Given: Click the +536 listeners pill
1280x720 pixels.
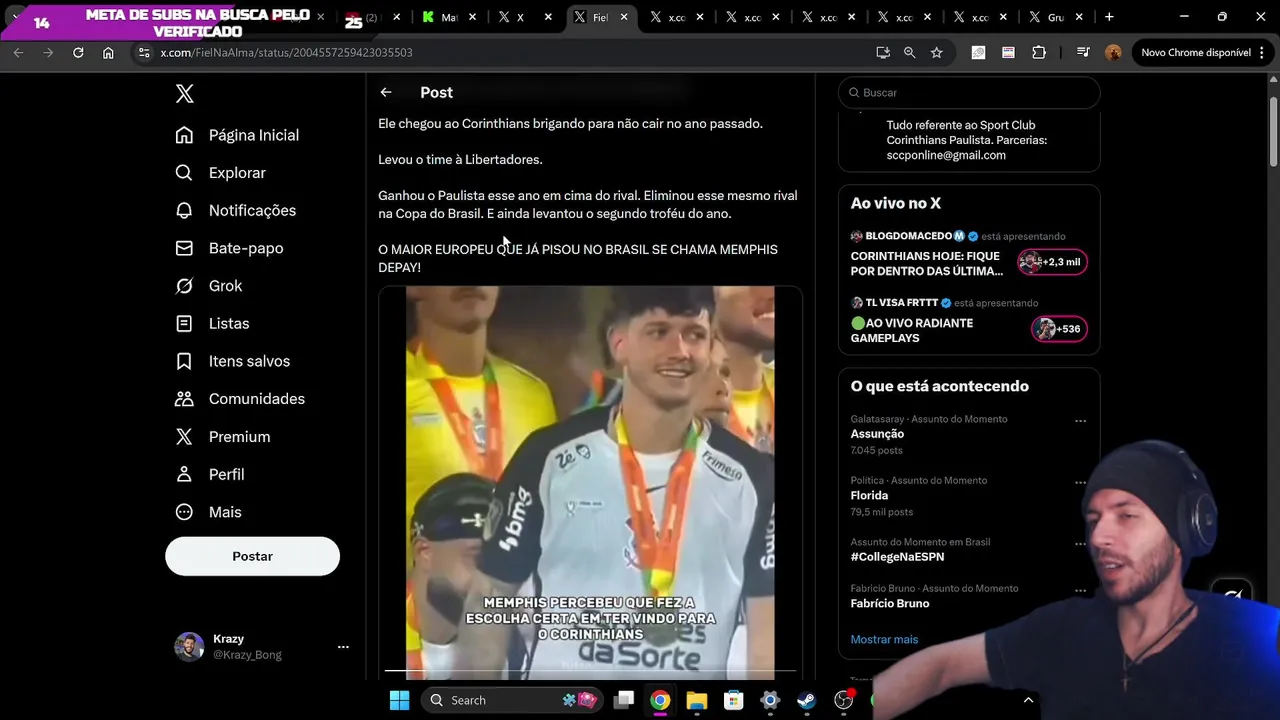Looking at the screenshot, I should (1059, 329).
